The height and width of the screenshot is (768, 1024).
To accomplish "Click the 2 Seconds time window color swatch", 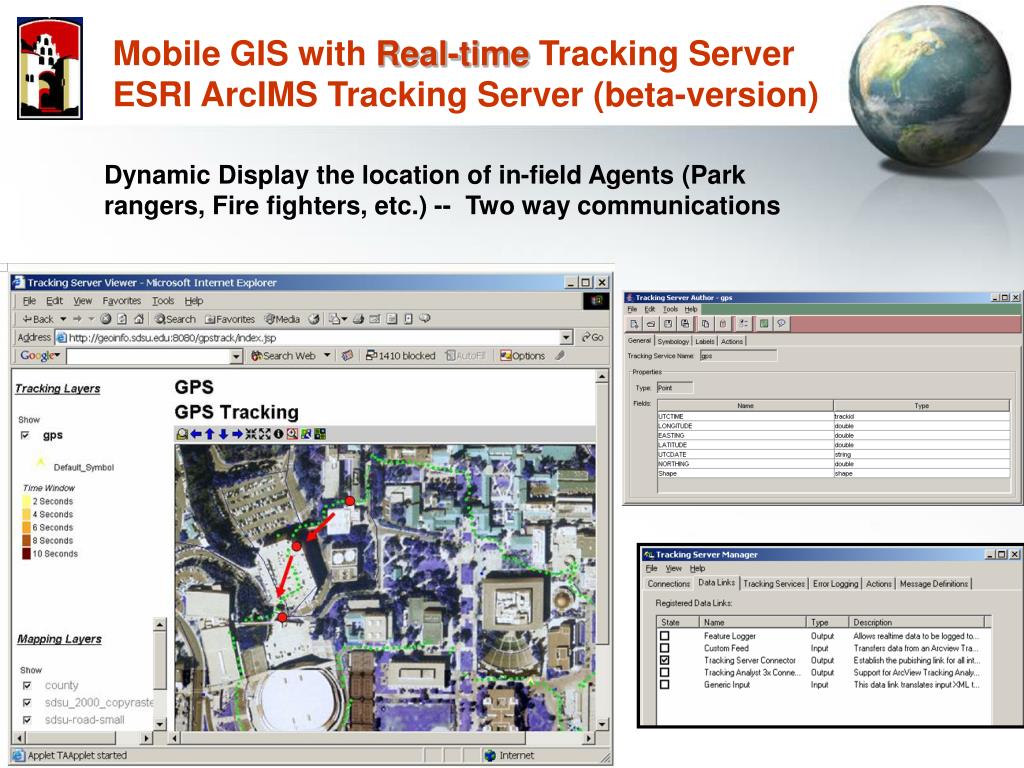I will pos(26,502).
